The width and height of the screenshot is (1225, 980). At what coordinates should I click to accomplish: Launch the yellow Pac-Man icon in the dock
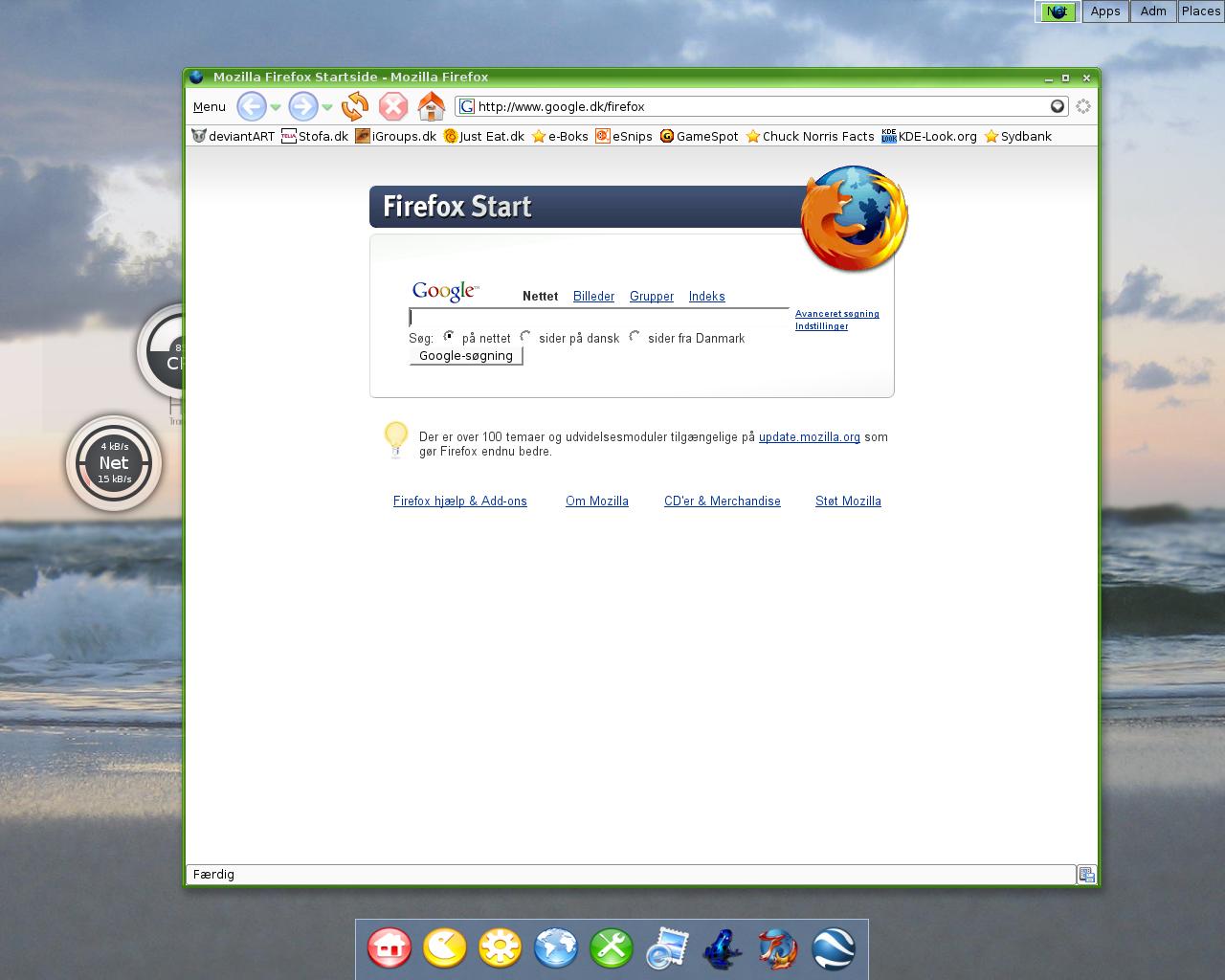pyautogui.click(x=445, y=948)
